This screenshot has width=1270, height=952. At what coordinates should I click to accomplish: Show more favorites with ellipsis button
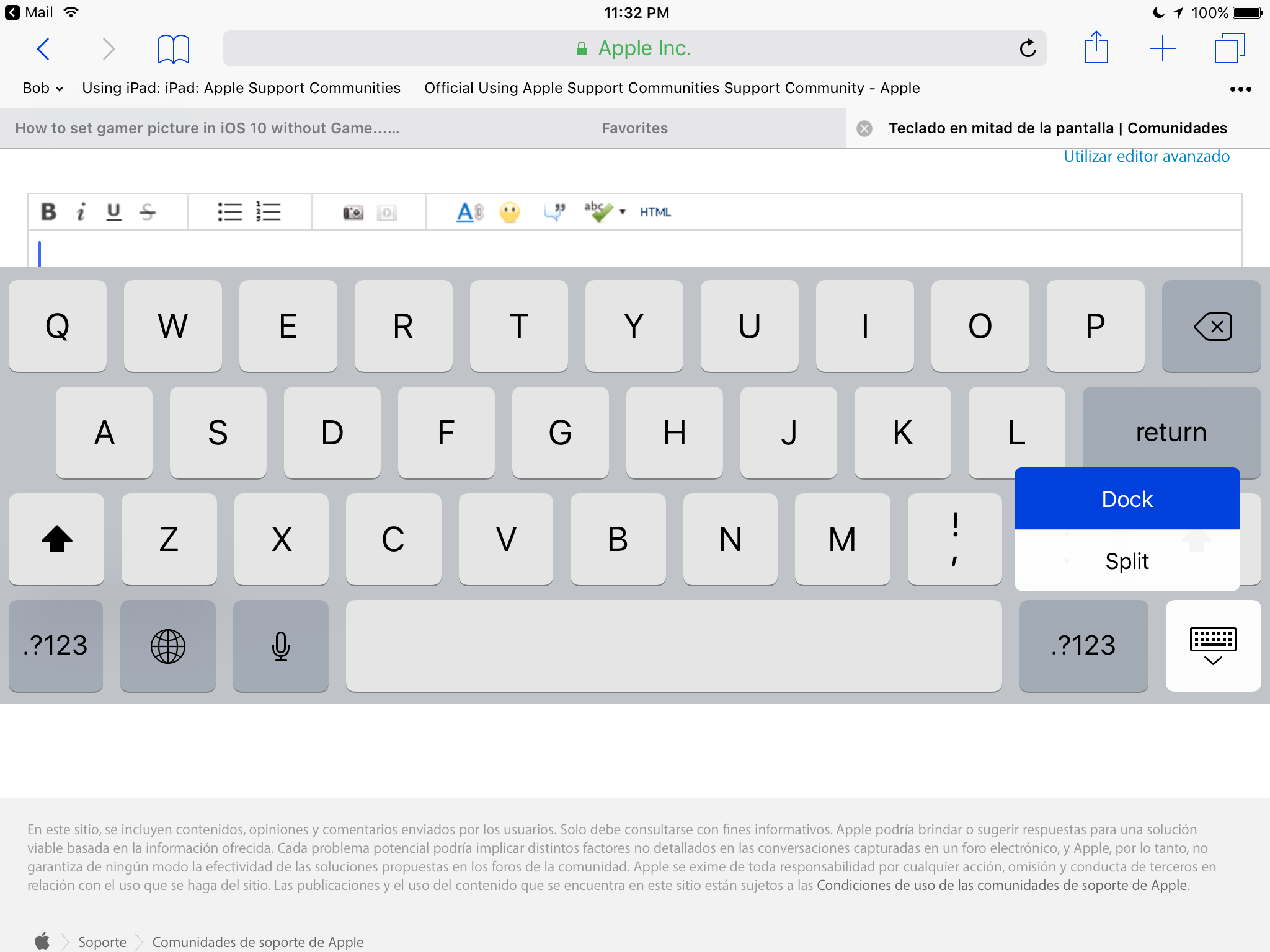1240,89
